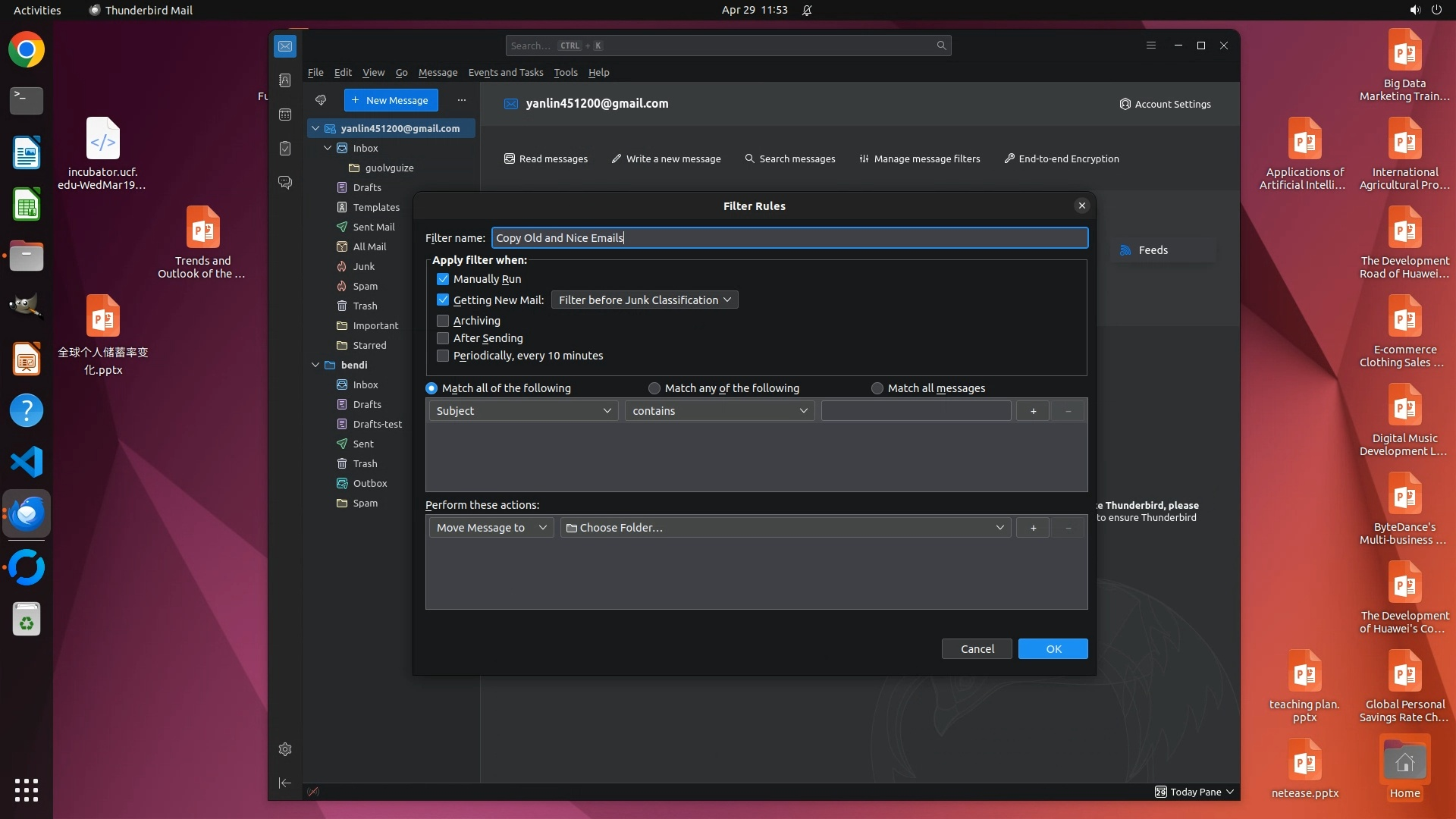Uncheck the Manually Run checkbox
The width and height of the screenshot is (1456, 819).
point(443,279)
